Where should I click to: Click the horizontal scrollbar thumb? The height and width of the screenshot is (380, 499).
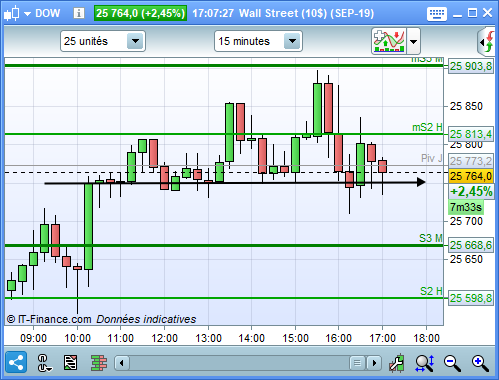tap(357, 363)
